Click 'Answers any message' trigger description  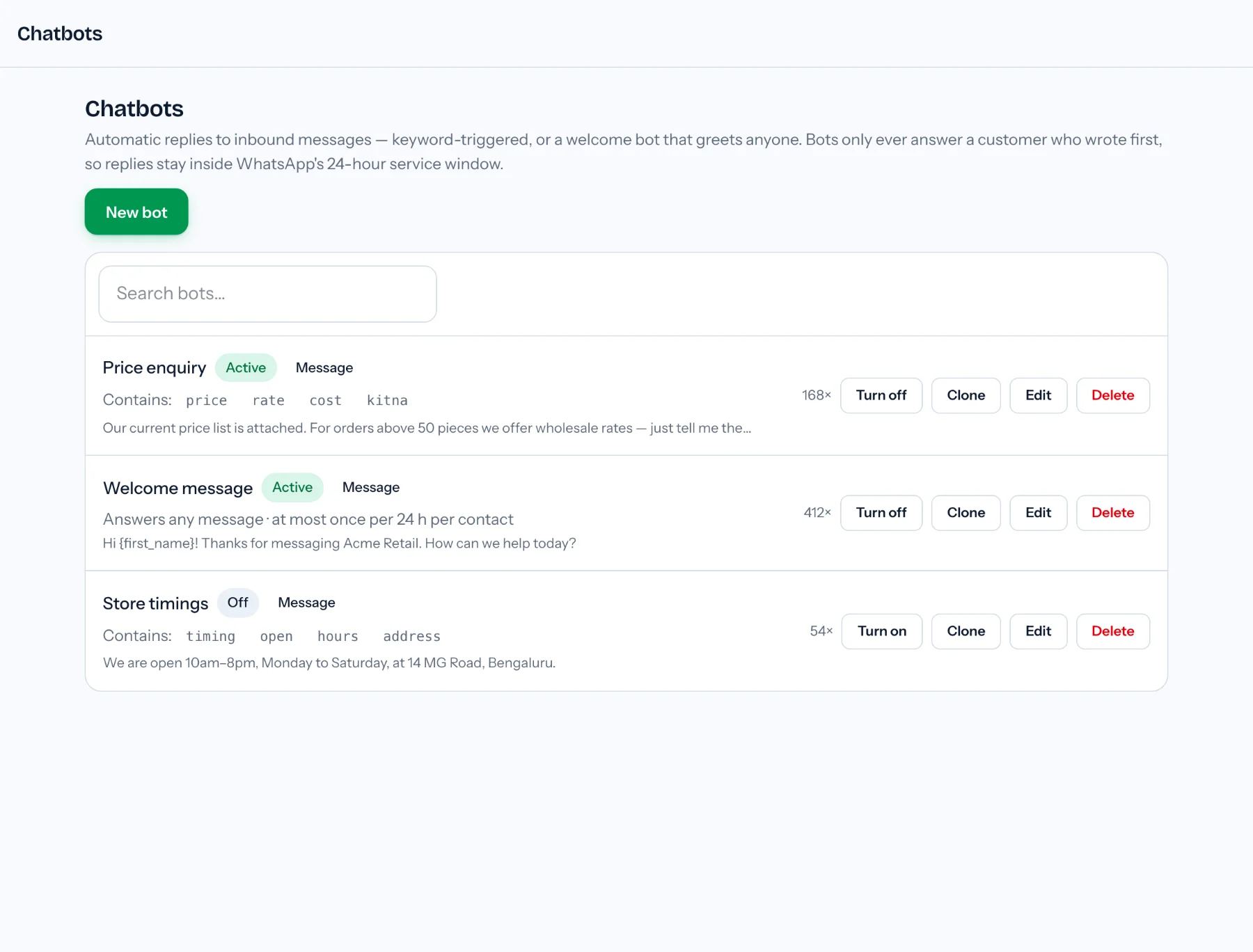(308, 519)
